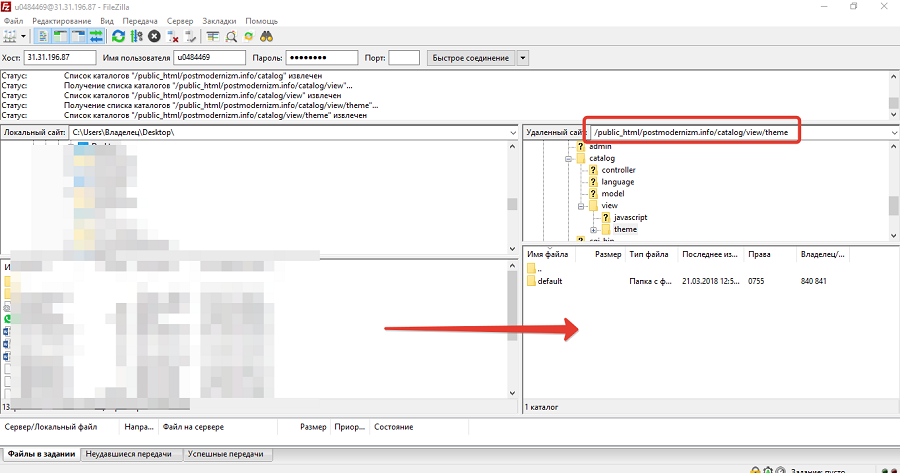Viewport: 900px width, 473px height.
Task: Focus the Имя пользователя field
Action: [x=210, y=57]
